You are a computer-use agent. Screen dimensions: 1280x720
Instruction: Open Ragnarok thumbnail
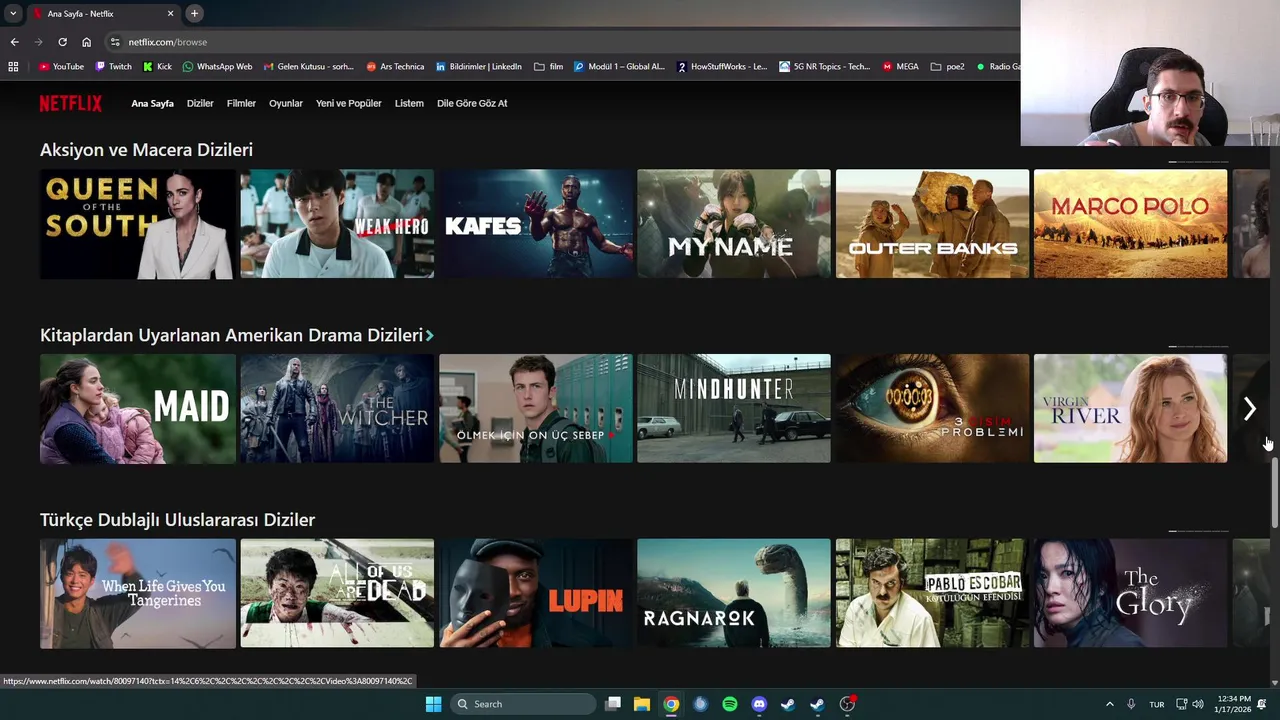(734, 593)
